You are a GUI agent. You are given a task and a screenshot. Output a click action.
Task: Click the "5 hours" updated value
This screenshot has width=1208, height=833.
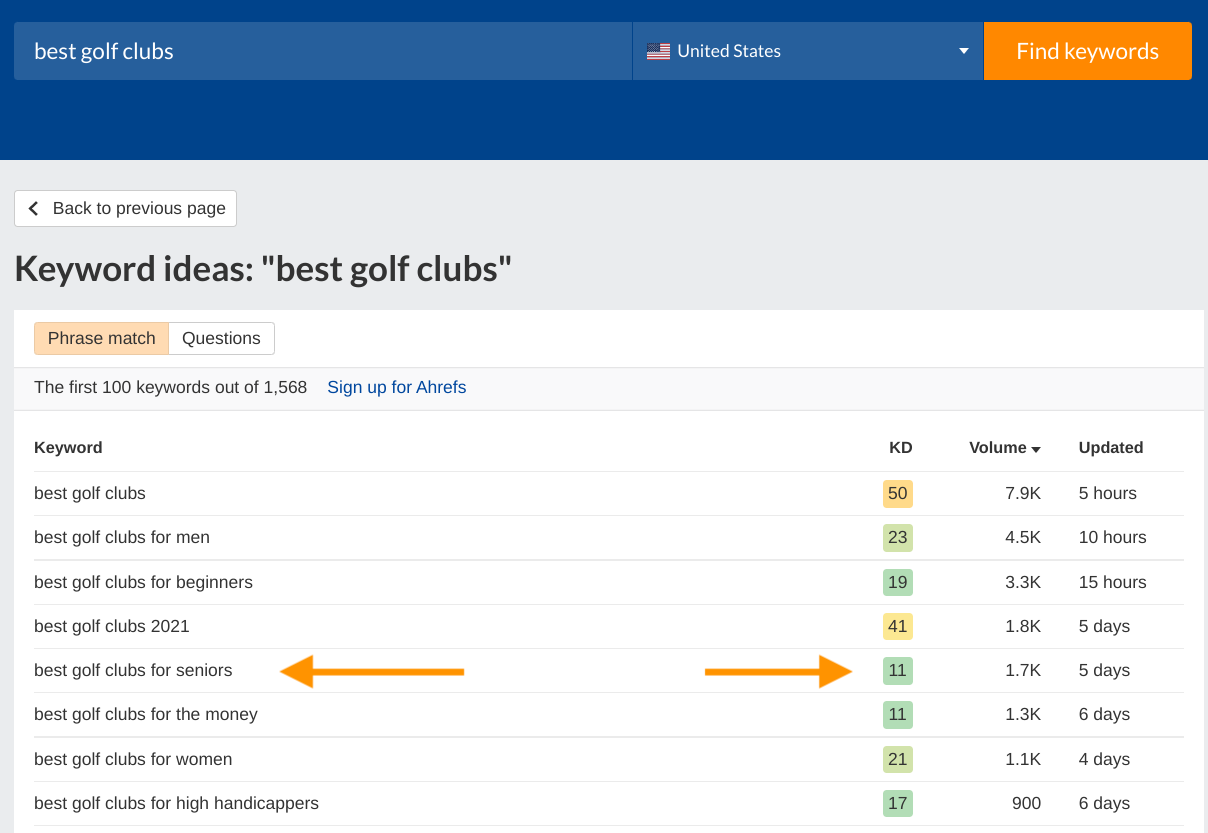(1108, 493)
